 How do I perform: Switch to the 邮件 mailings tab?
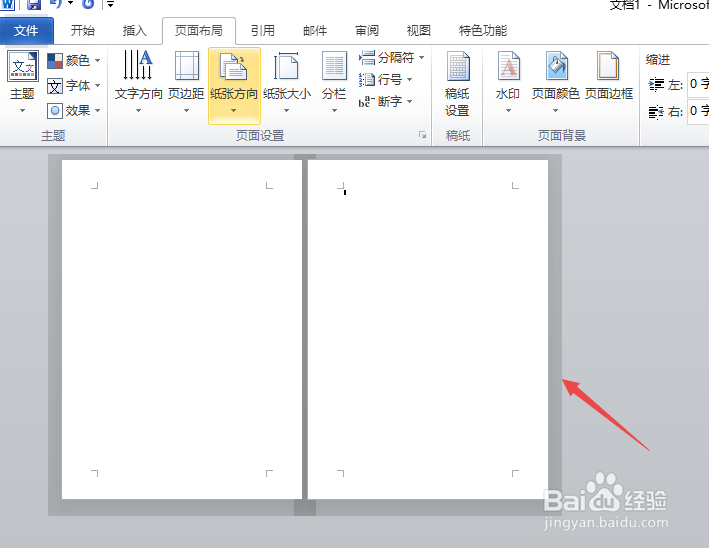point(315,30)
